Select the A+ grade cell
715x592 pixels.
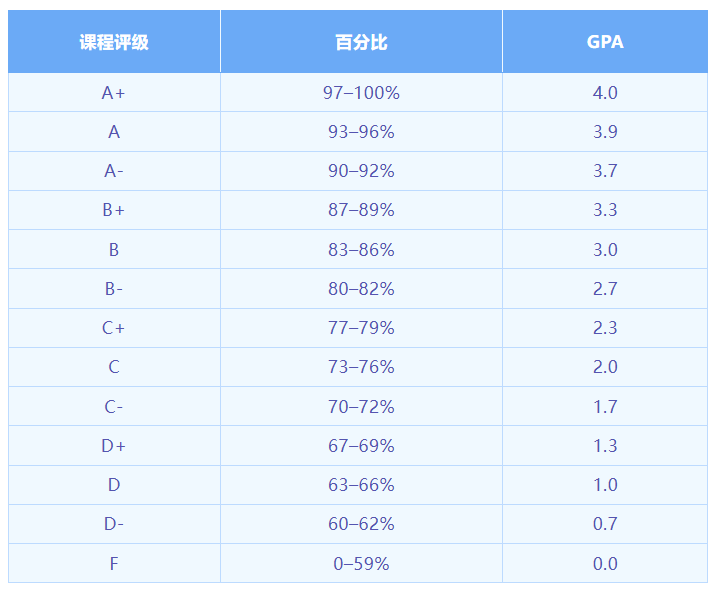[x=114, y=93]
